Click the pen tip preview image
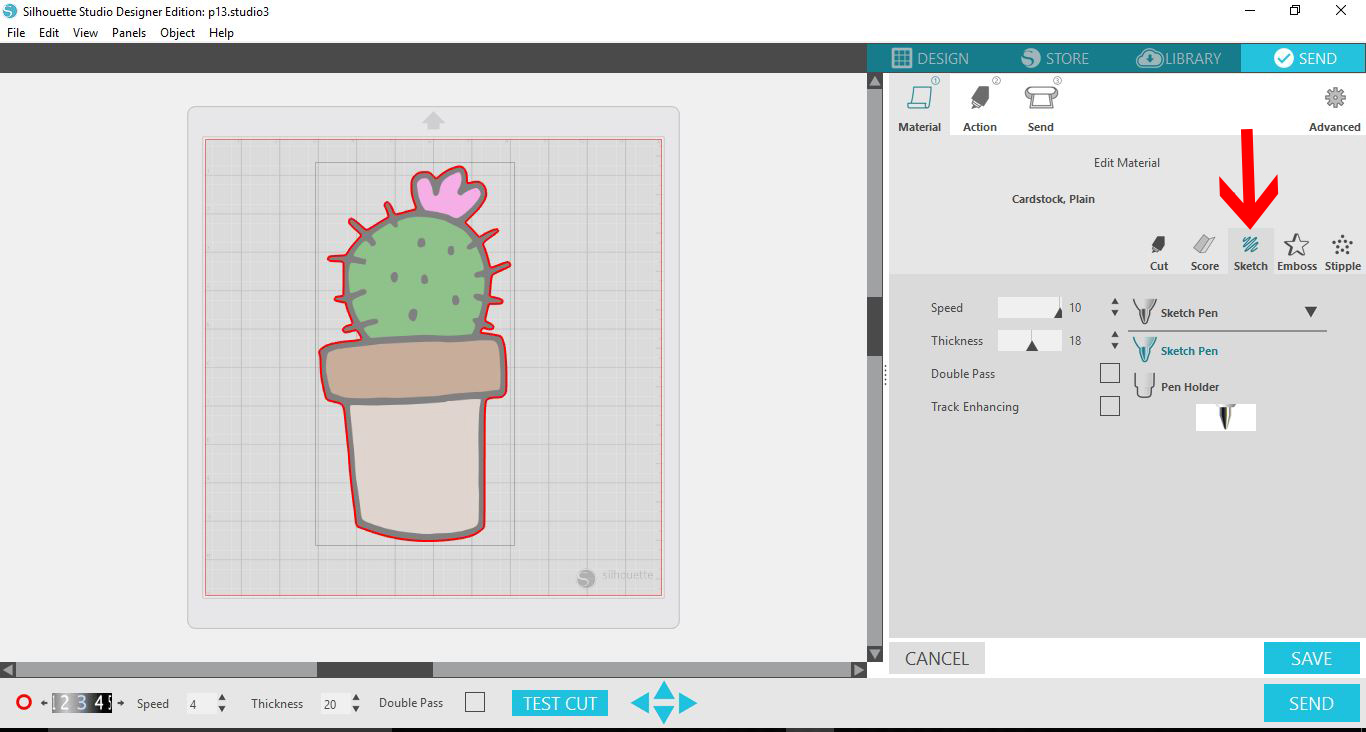Screen dimensions: 1366x732 tap(1225, 417)
